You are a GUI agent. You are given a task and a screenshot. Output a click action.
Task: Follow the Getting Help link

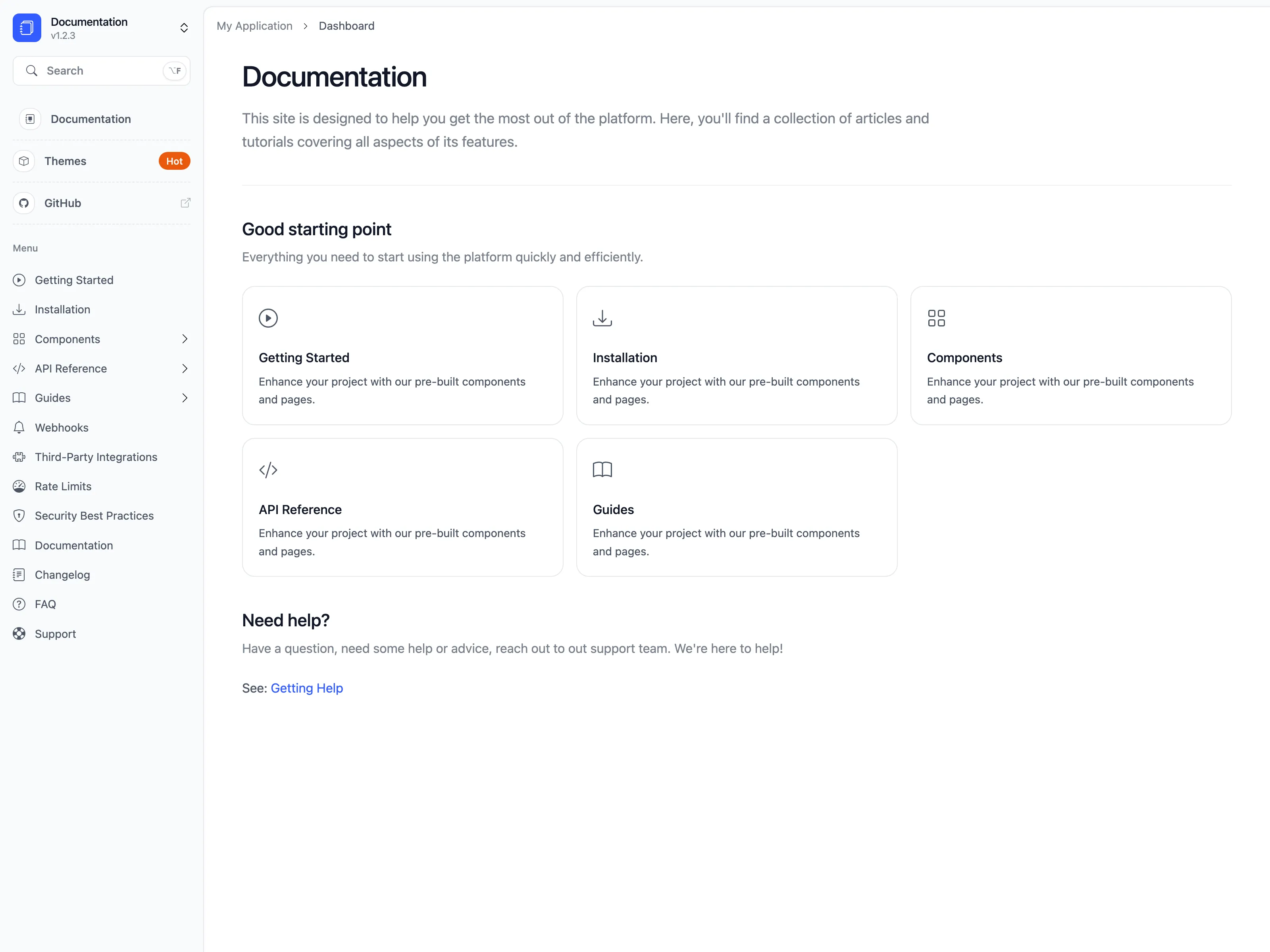point(307,688)
